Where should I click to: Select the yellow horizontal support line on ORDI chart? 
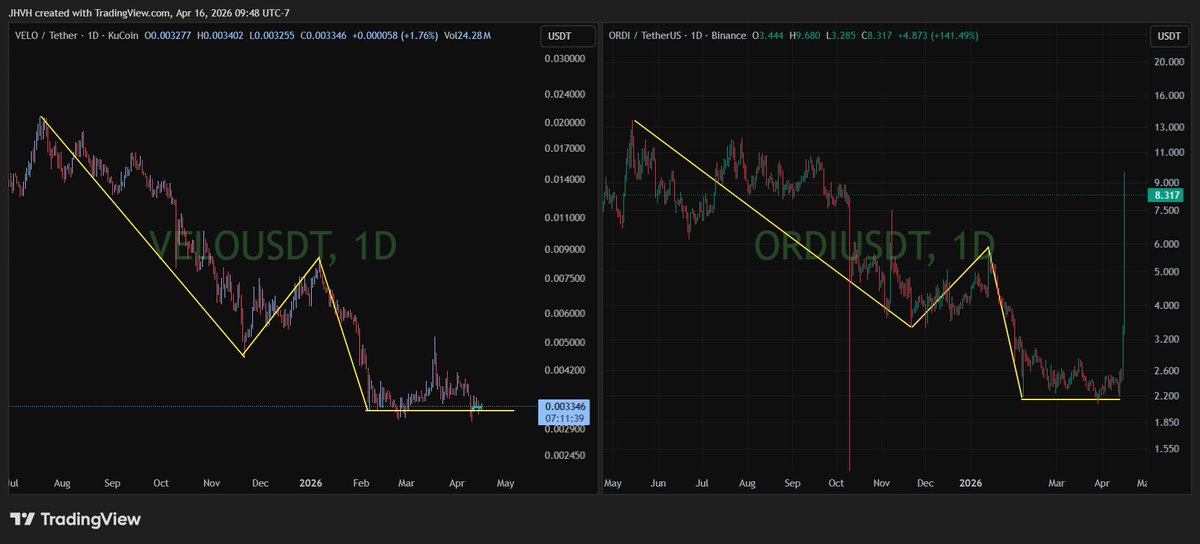(1070, 399)
